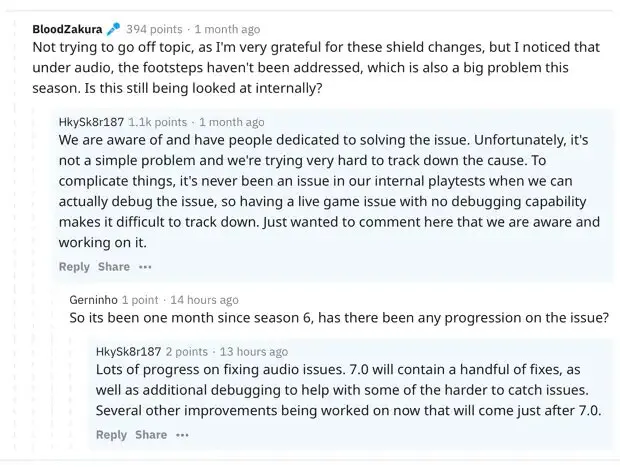Image resolution: width=620 pixels, height=467 pixels.
Task: Collapse the nested thread line beside the 7.0 reply
Action: (70, 391)
